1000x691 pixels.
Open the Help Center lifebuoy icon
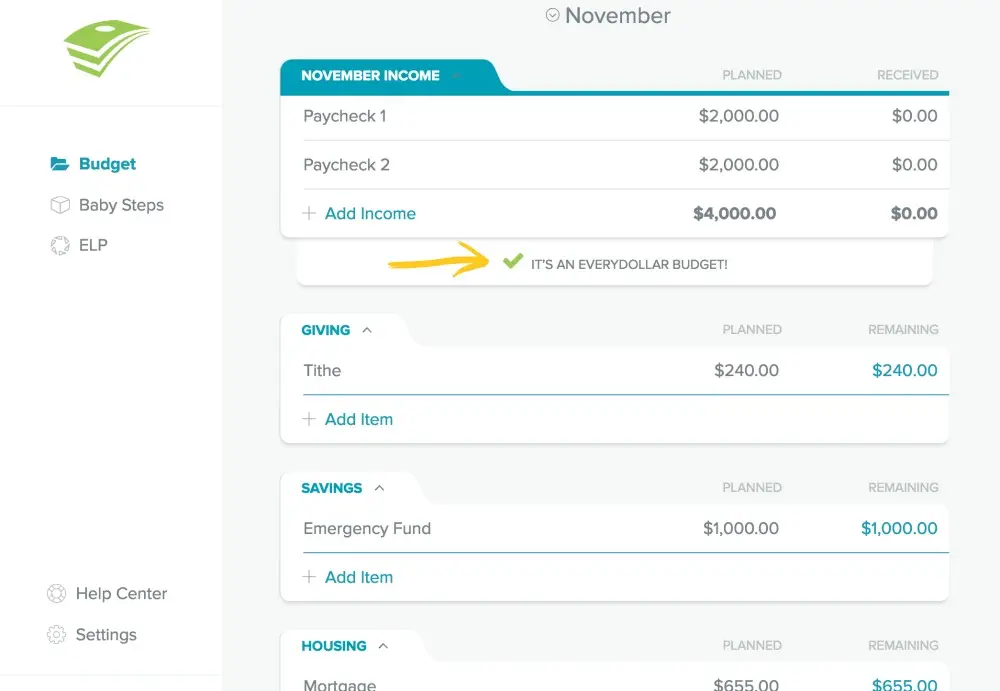(x=56, y=593)
